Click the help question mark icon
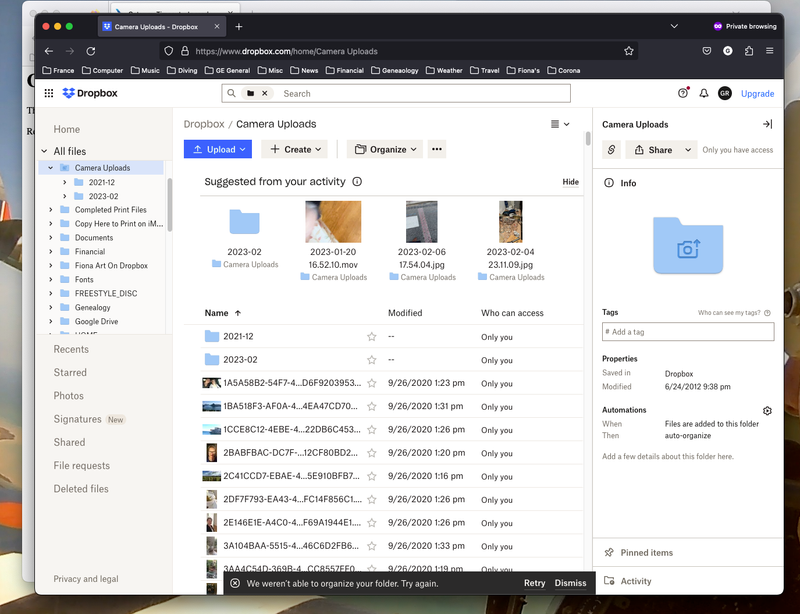 click(683, 93)
